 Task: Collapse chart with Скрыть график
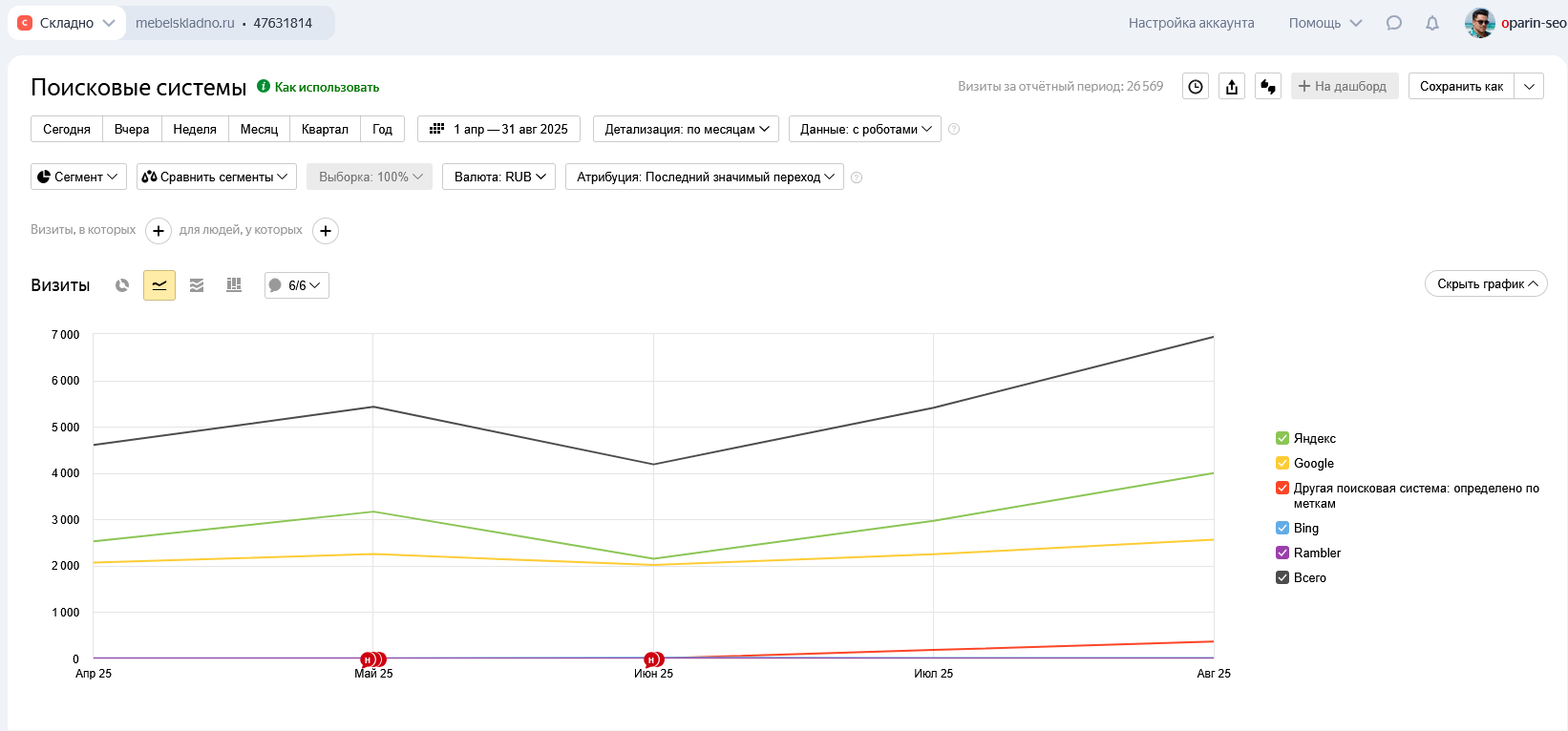tap(1486, 284)
